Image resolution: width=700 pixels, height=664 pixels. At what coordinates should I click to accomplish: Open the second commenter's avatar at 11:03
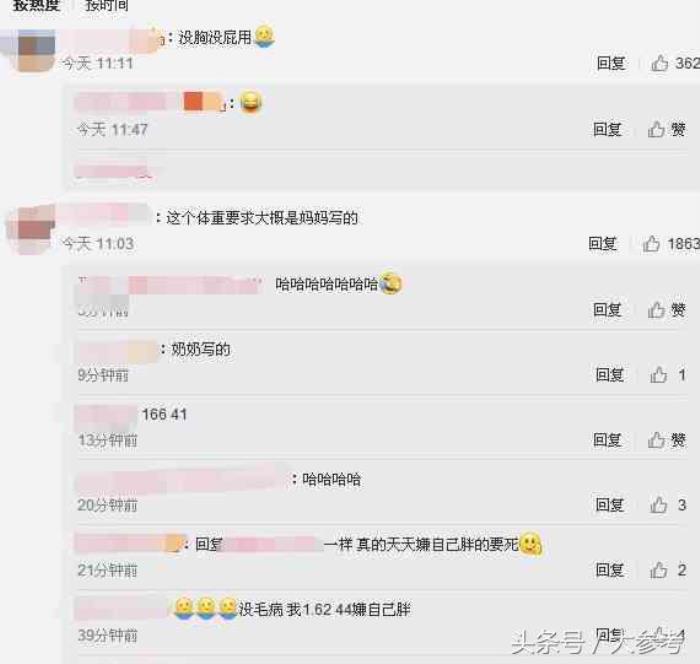32,230
